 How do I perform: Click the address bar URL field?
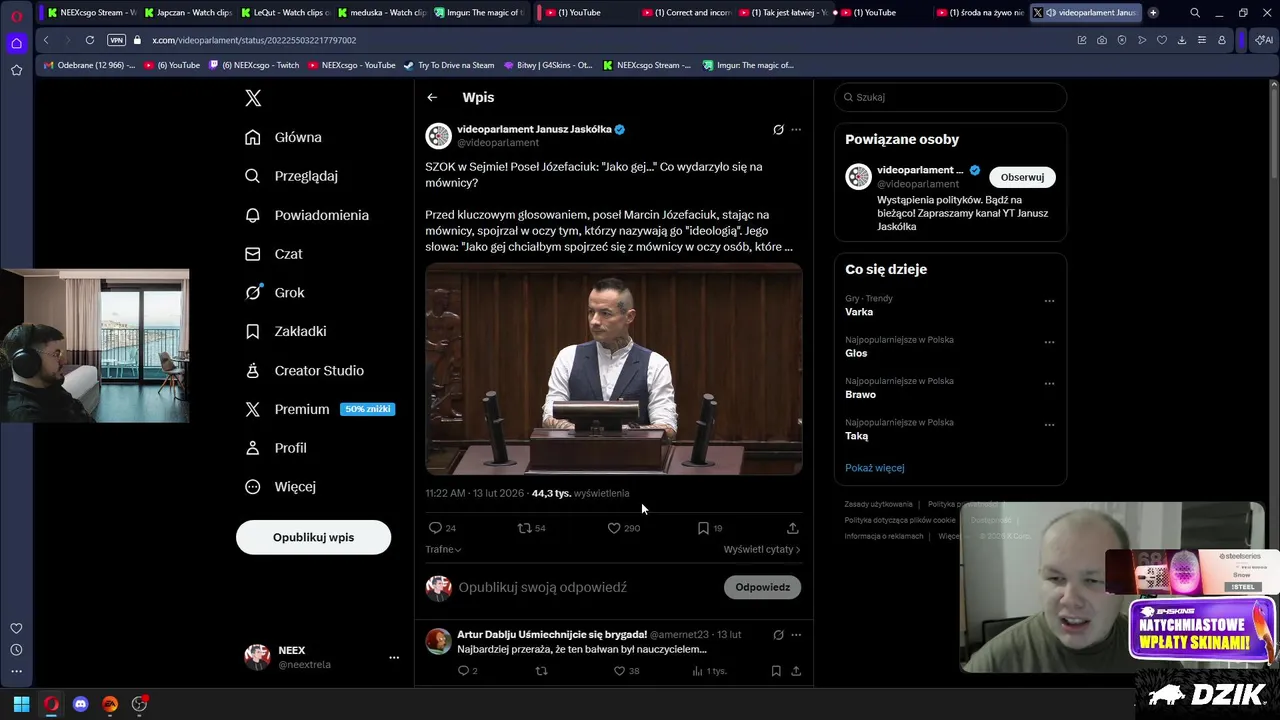600,40
